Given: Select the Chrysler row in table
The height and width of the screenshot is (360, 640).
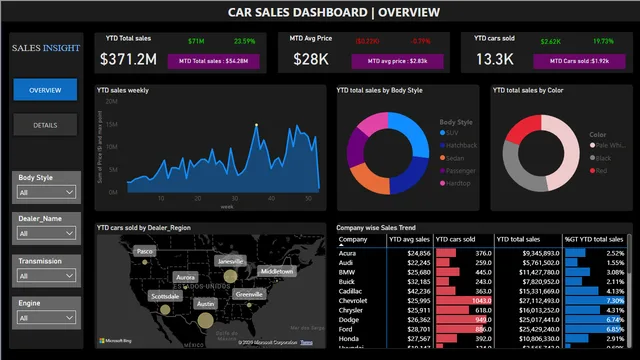Looking at the screenshot, I should (x=481, y=310).
